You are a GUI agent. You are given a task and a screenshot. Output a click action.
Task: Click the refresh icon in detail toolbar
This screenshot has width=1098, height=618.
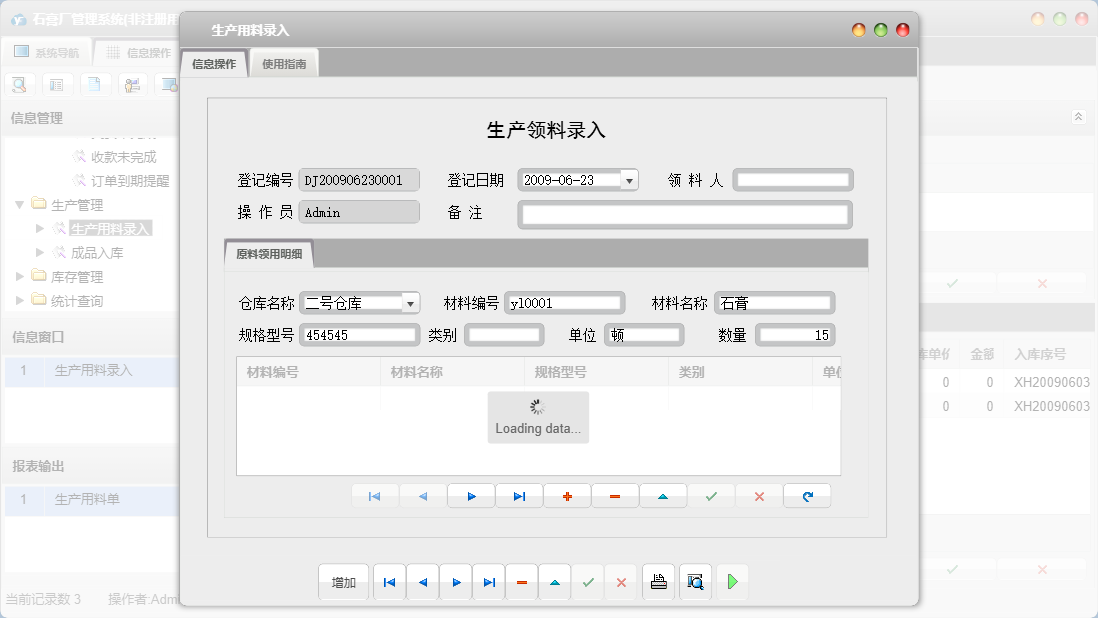[x=807, y=495]
